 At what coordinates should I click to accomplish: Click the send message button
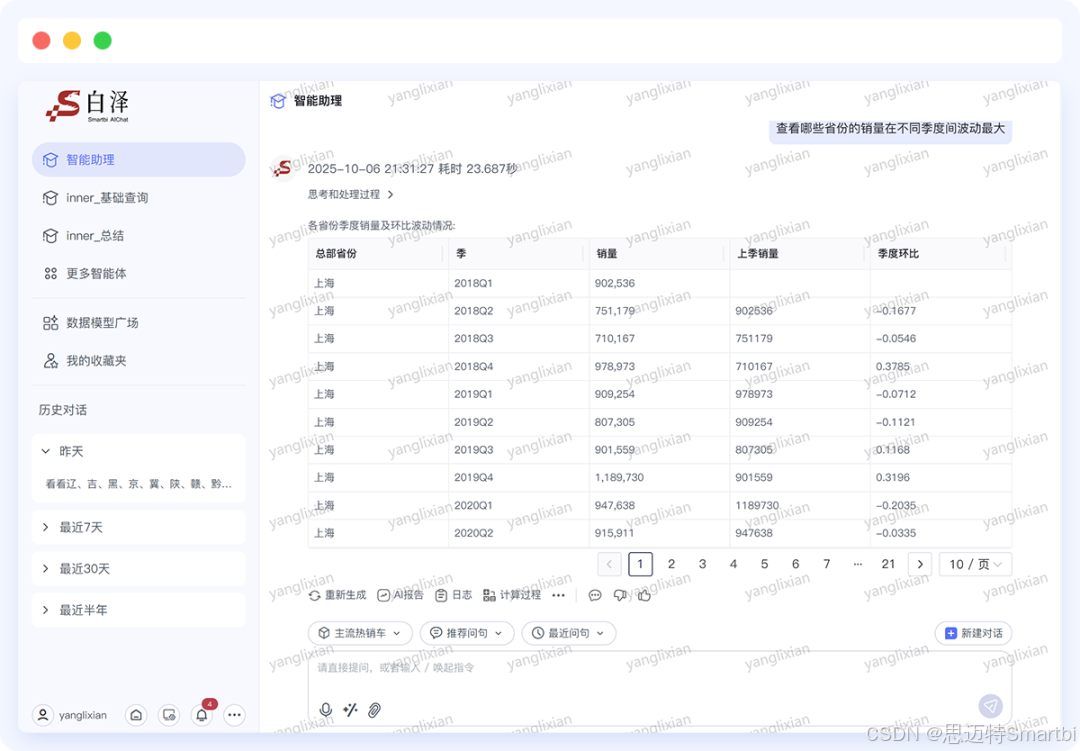click(990, 706)
